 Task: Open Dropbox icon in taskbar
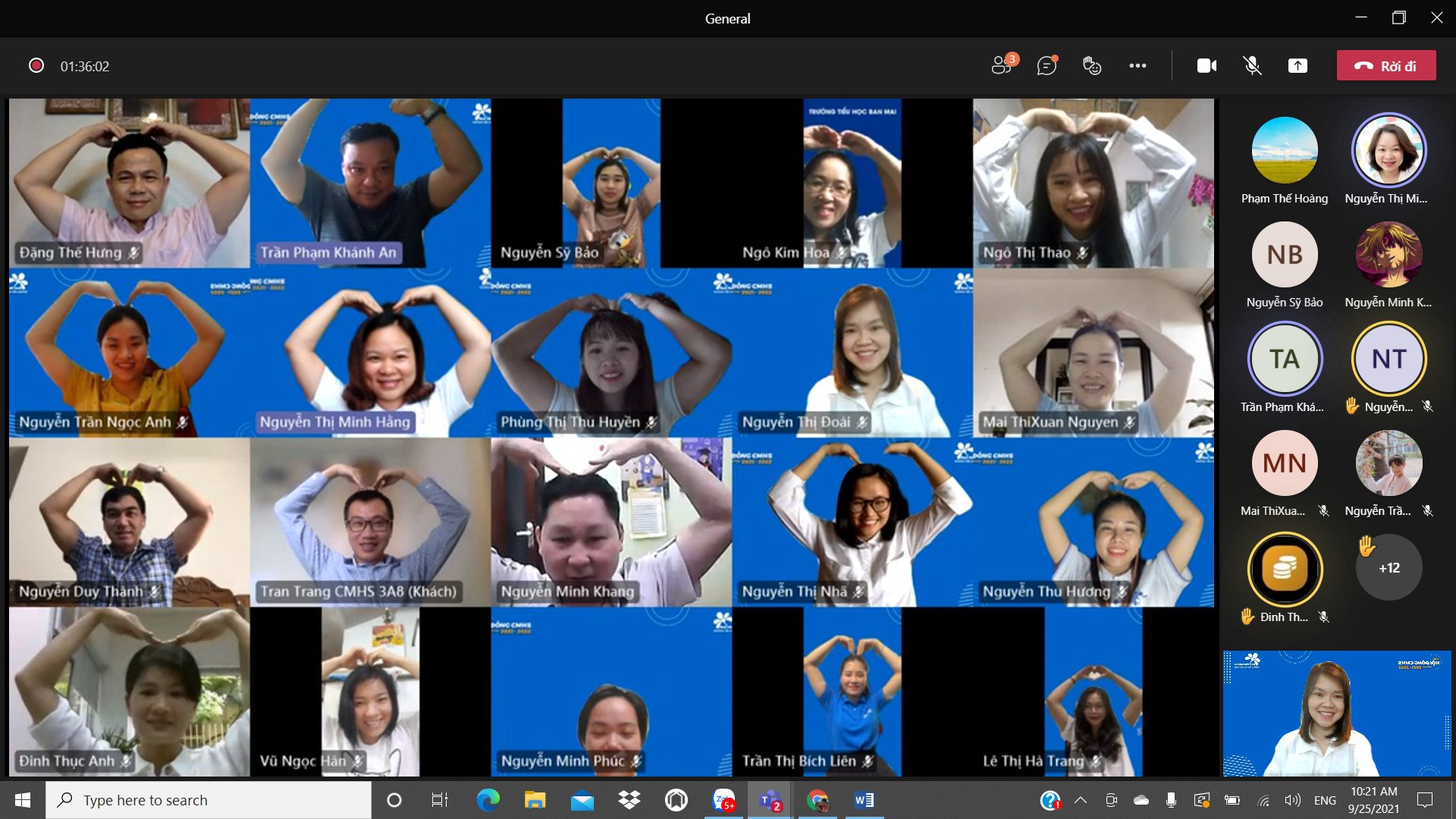tap(629, 800)
